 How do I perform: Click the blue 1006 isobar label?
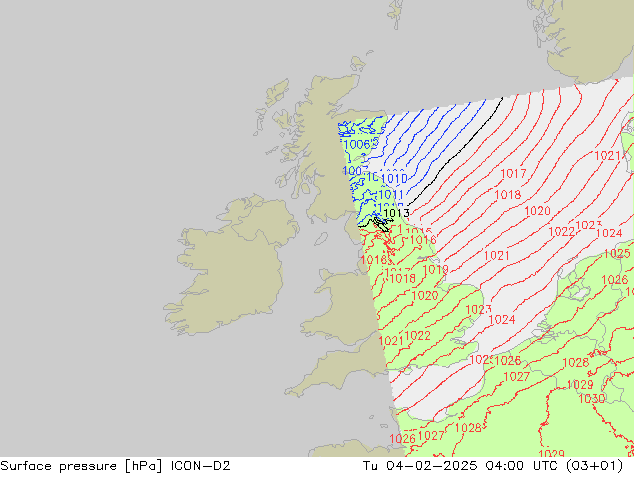pos(357,145)
